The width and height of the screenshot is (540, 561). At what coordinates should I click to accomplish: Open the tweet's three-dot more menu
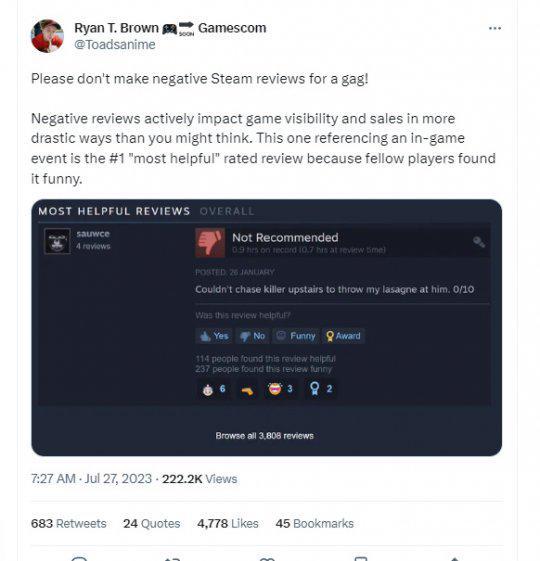495,28
